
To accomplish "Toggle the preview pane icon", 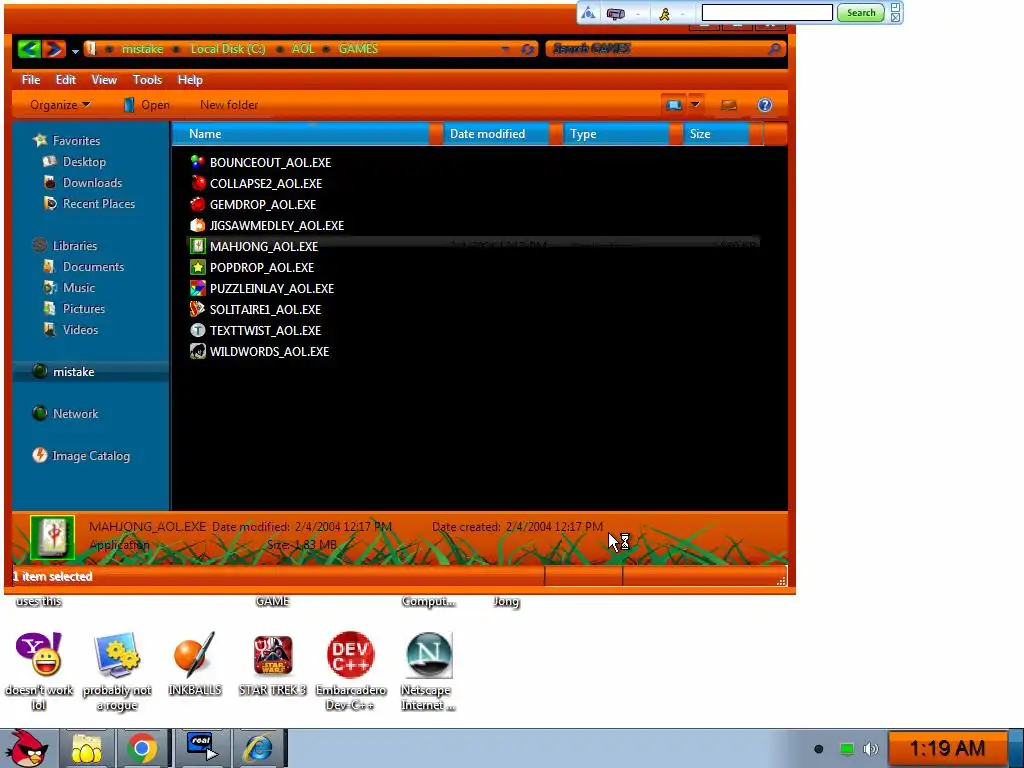I will [x=729, y=105].
